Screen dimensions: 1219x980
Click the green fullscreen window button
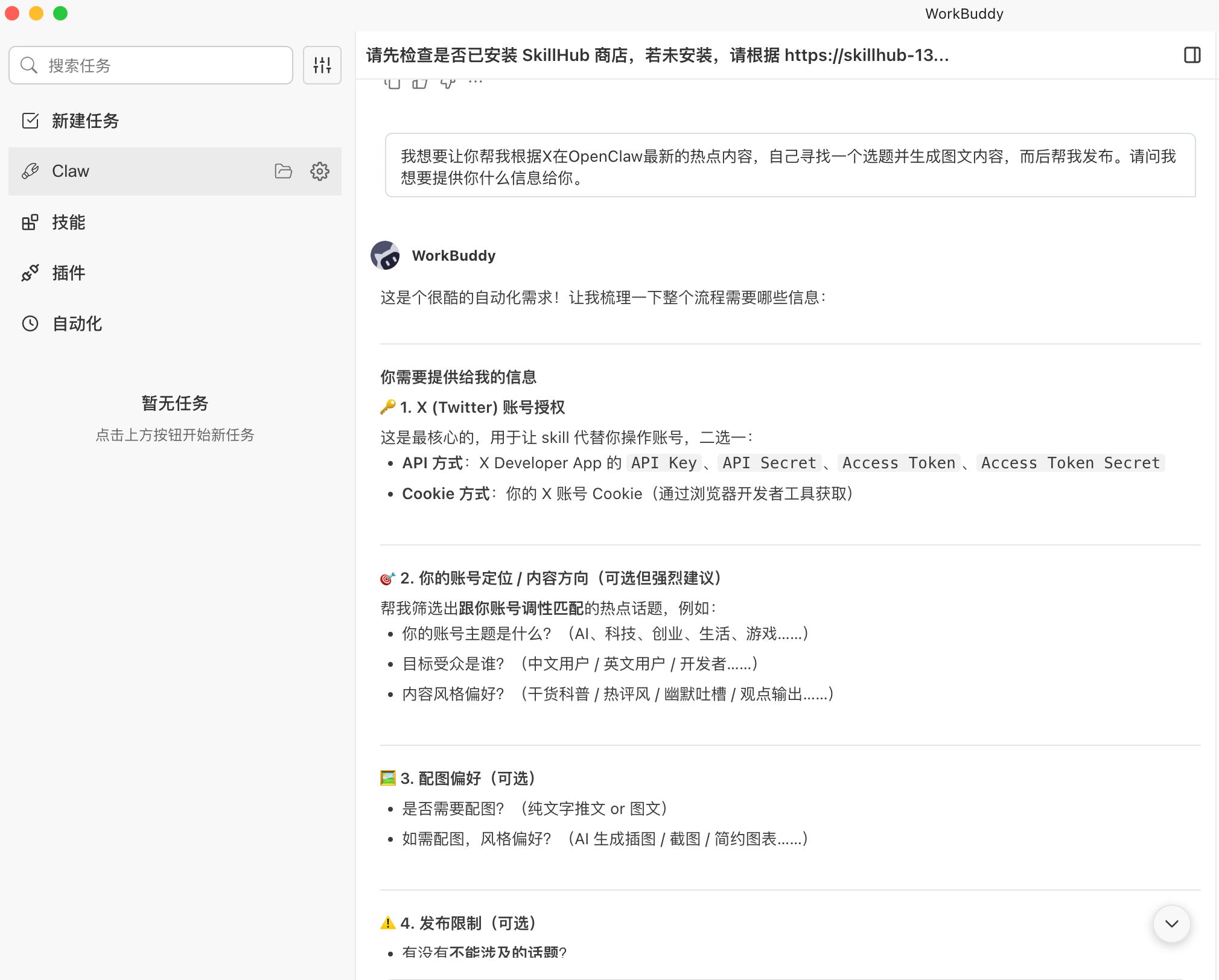click(x=60, y=13)
